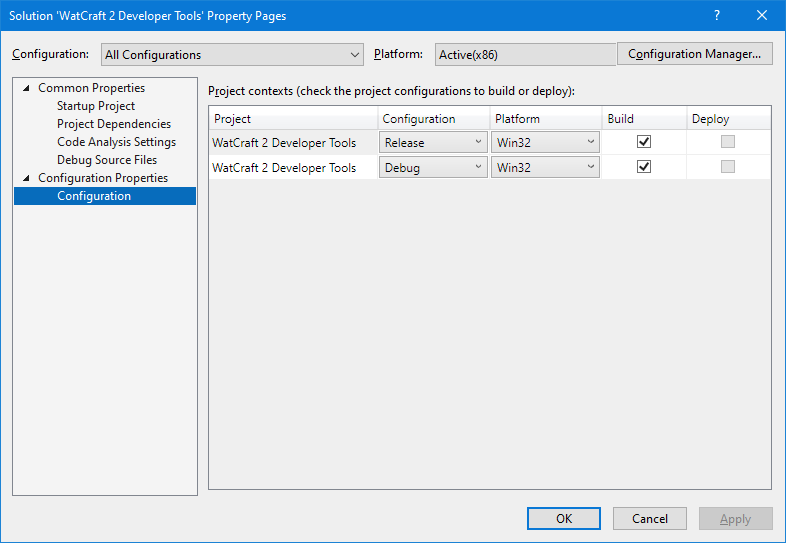Open Win32 platform dropdown in Debug row
Viewport: 786px width, 543px height.
point(545,167)
